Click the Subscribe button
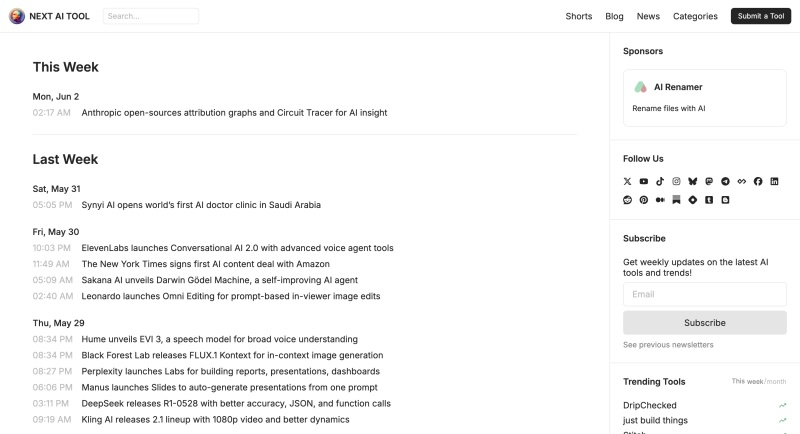The height and width of the screenshot is (434, 800). pos(705,323)
